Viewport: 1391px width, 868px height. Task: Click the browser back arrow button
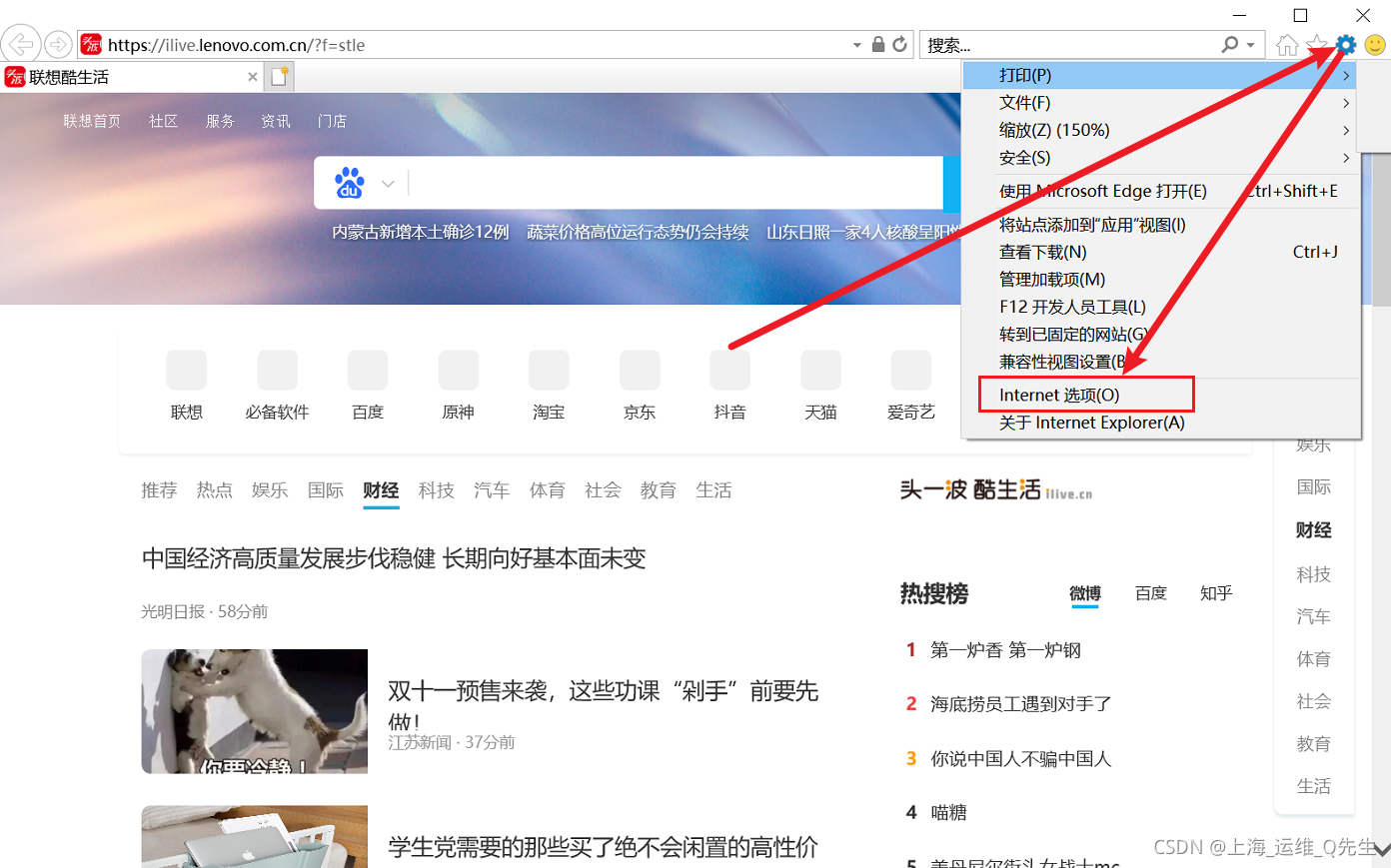click(20, 45)
